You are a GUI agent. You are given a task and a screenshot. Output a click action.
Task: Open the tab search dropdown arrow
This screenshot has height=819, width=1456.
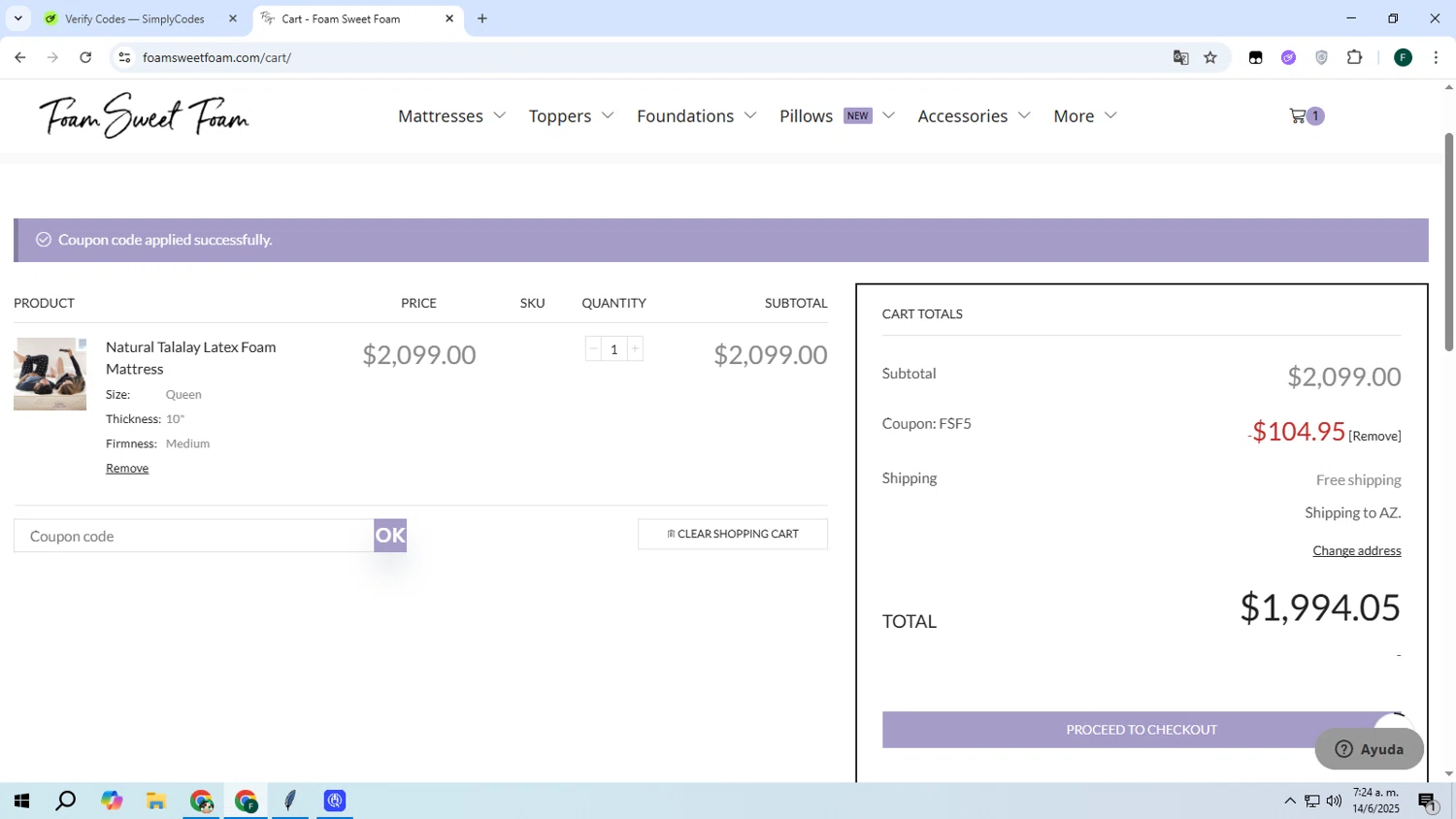pos(17,18)
